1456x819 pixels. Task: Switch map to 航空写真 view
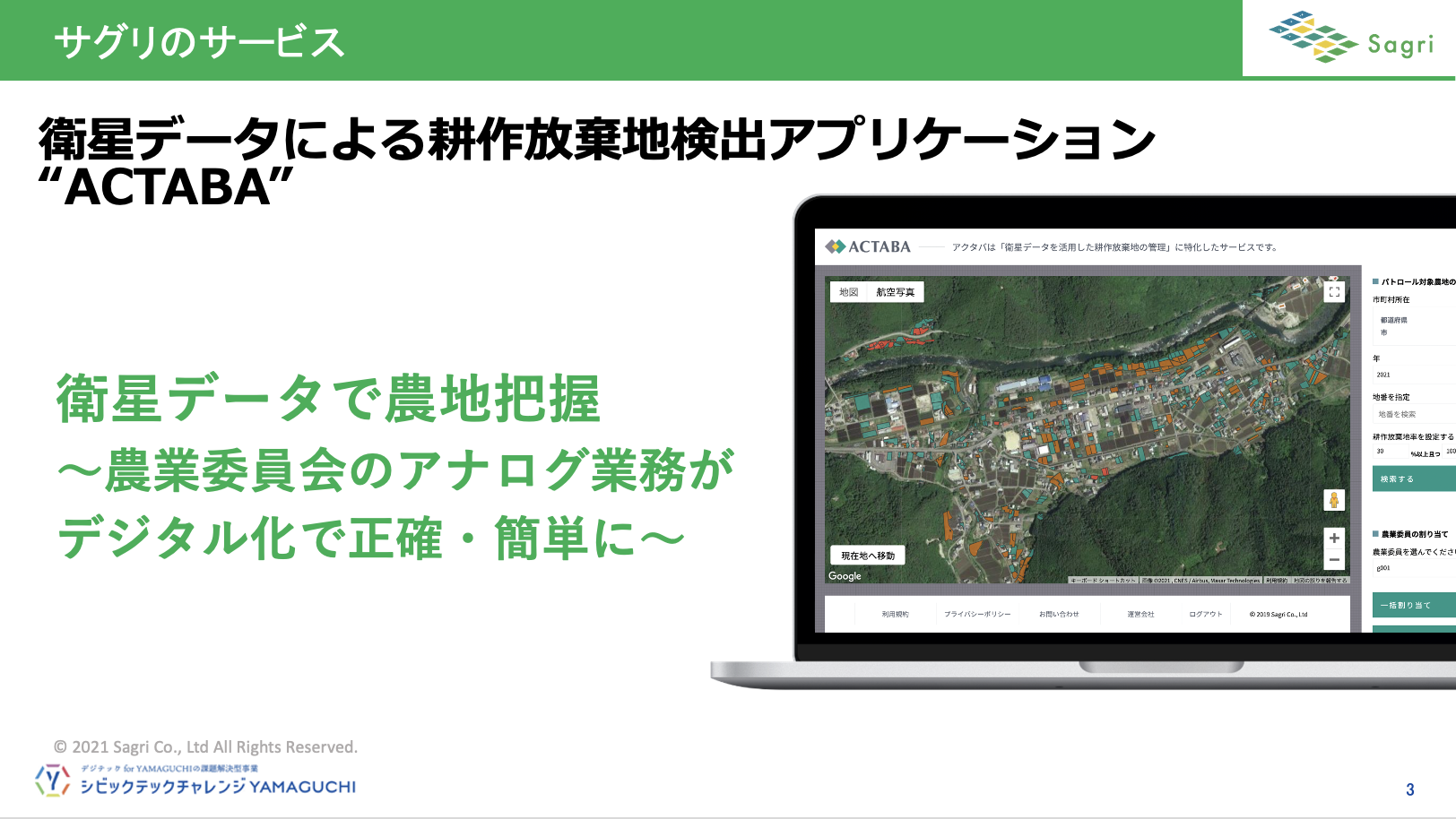896,292
